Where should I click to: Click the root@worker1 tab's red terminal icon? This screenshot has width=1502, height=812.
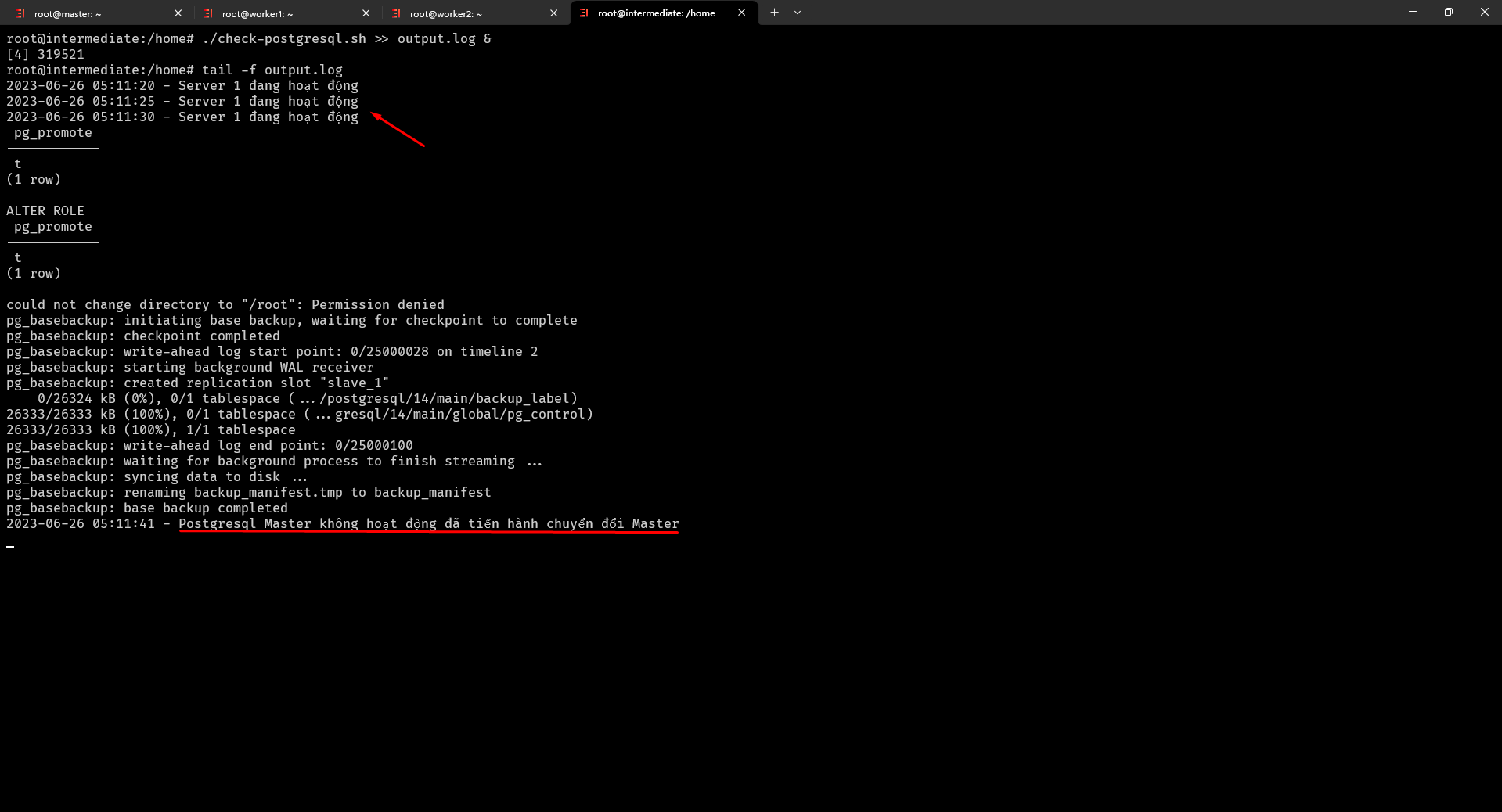pos(208,13)
